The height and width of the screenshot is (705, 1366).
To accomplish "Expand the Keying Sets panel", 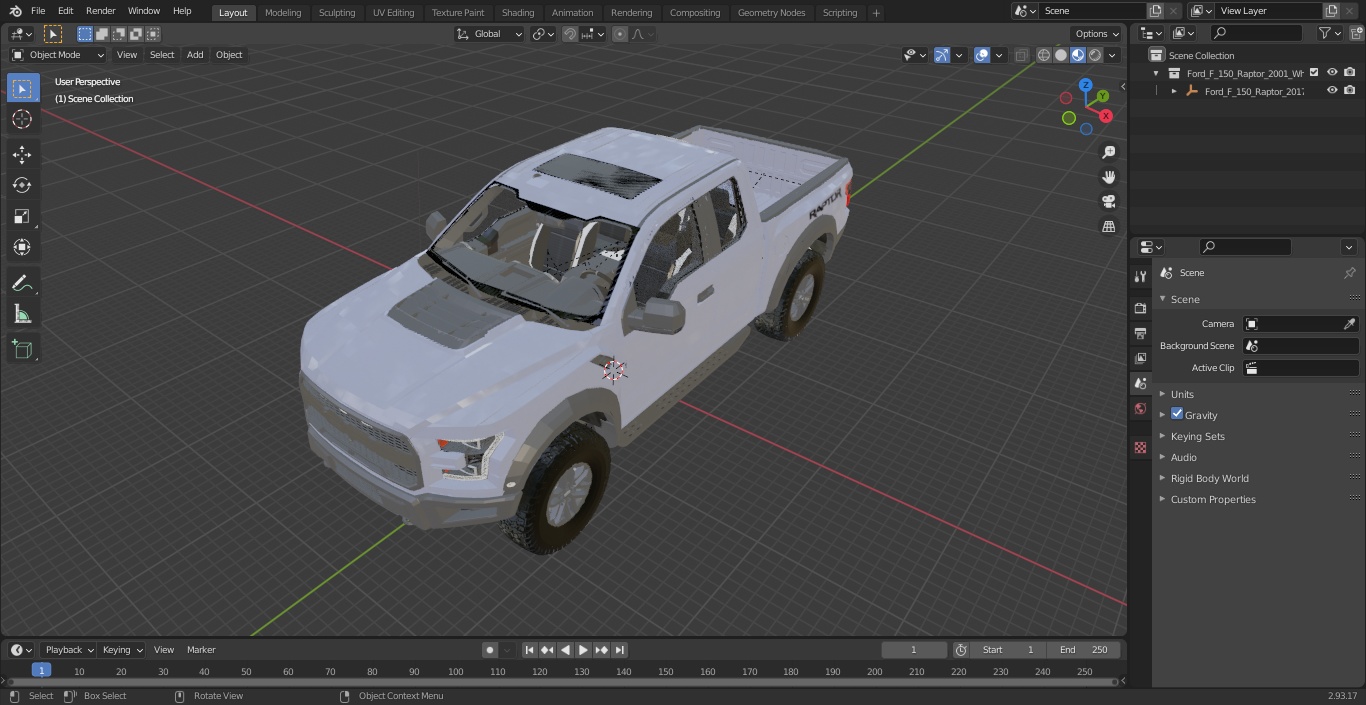I will tap(1197, 436).
